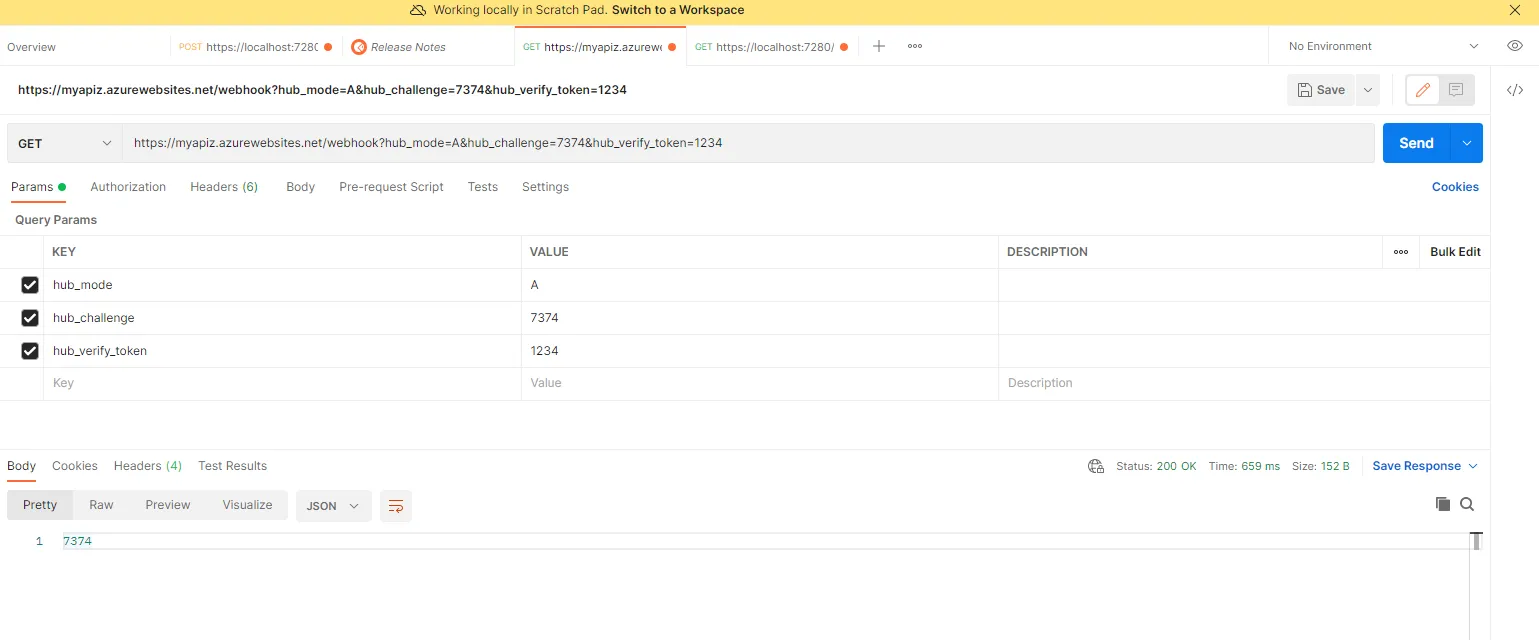Open the POST localhost:7280 request tab

256,47
